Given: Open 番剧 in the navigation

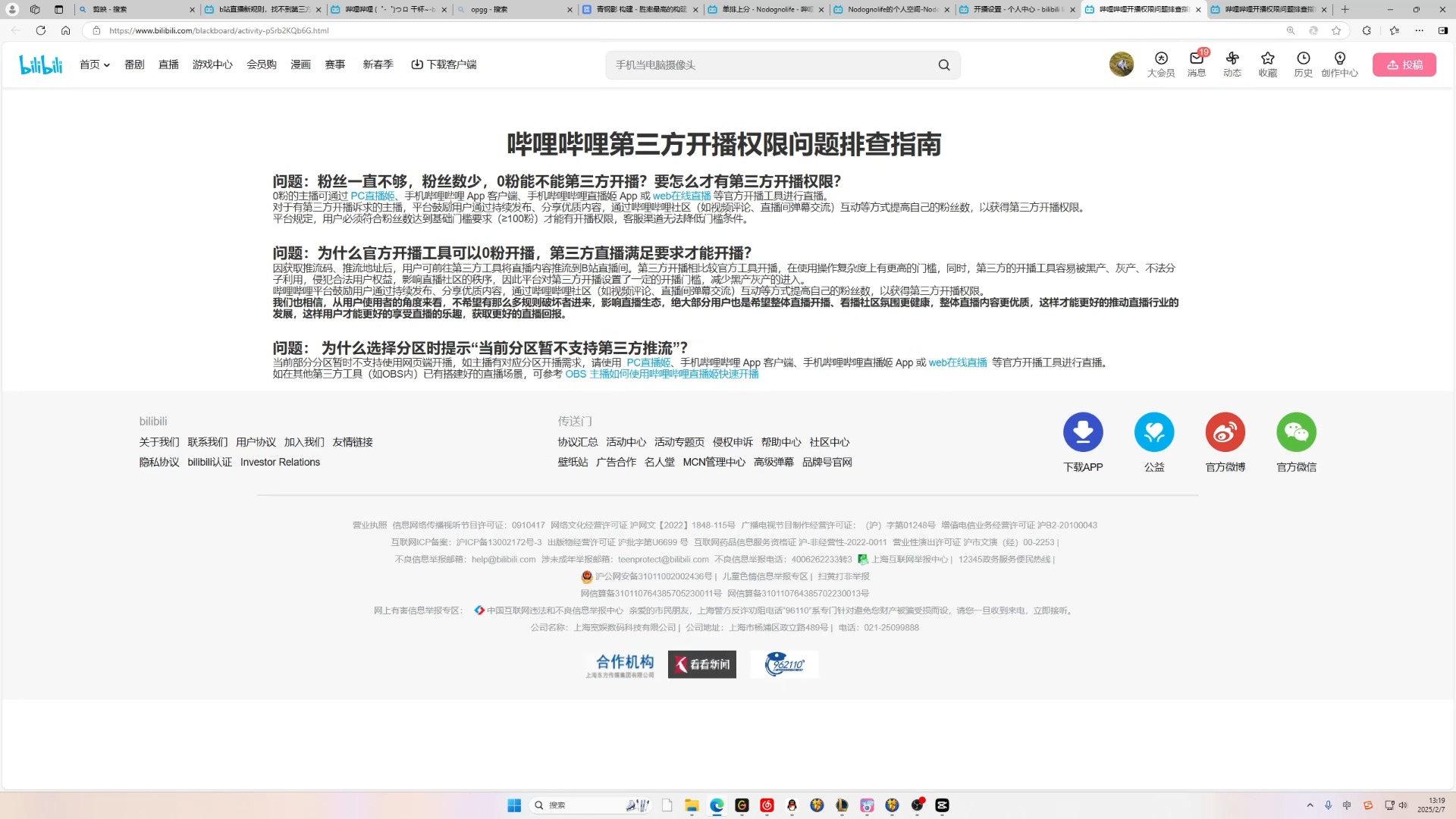Looking at the screenshot, I should click(134, 64).
